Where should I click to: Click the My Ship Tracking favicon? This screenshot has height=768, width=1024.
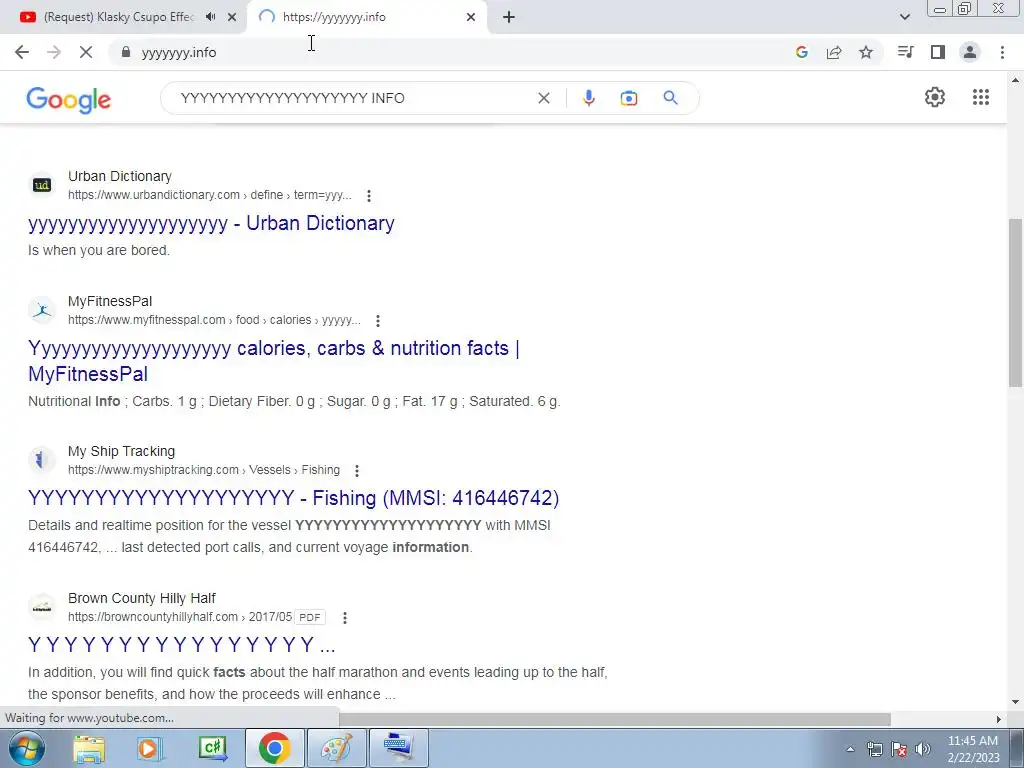(42, 460)
